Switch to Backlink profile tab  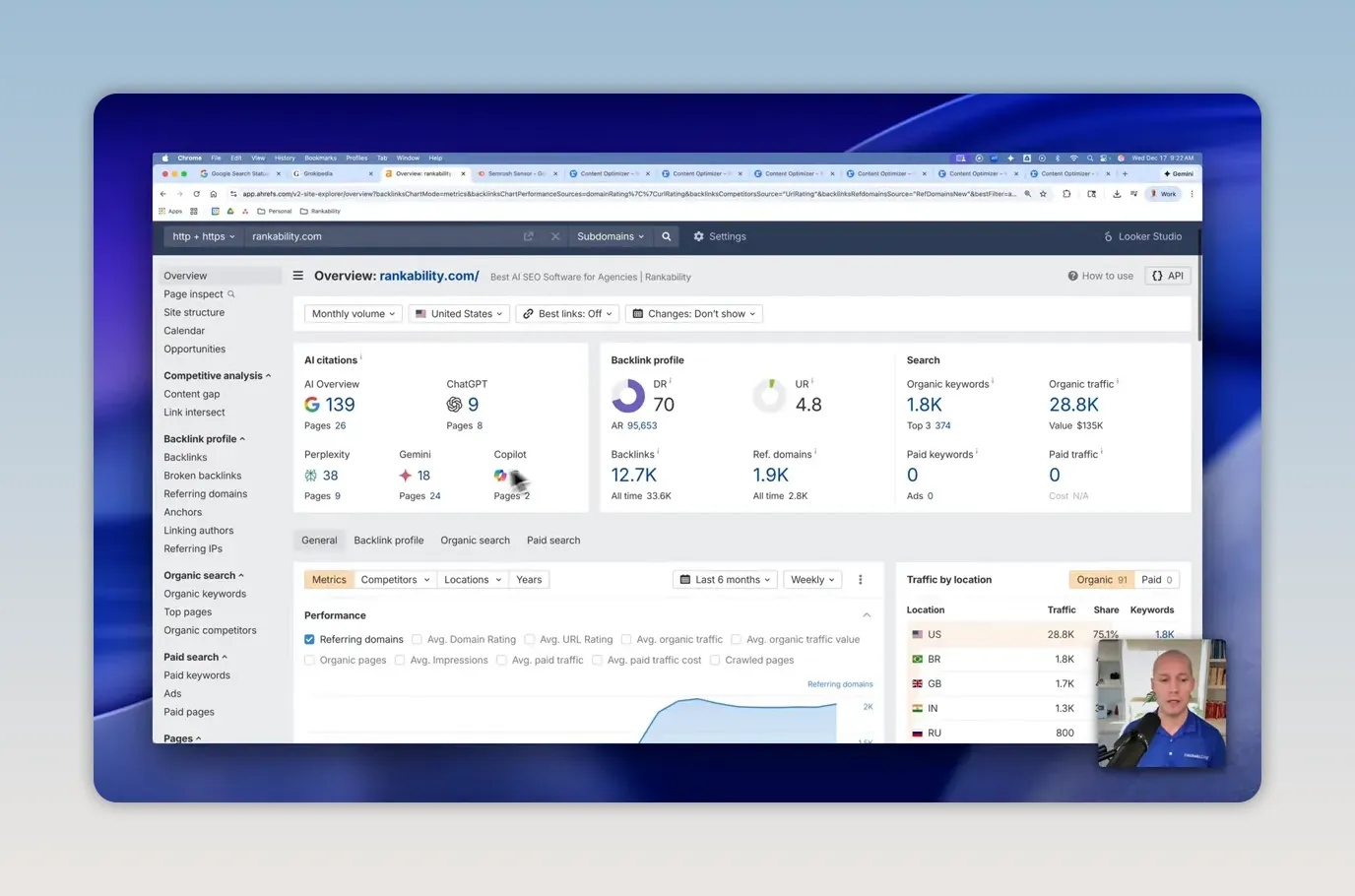[x=389, y=541]
